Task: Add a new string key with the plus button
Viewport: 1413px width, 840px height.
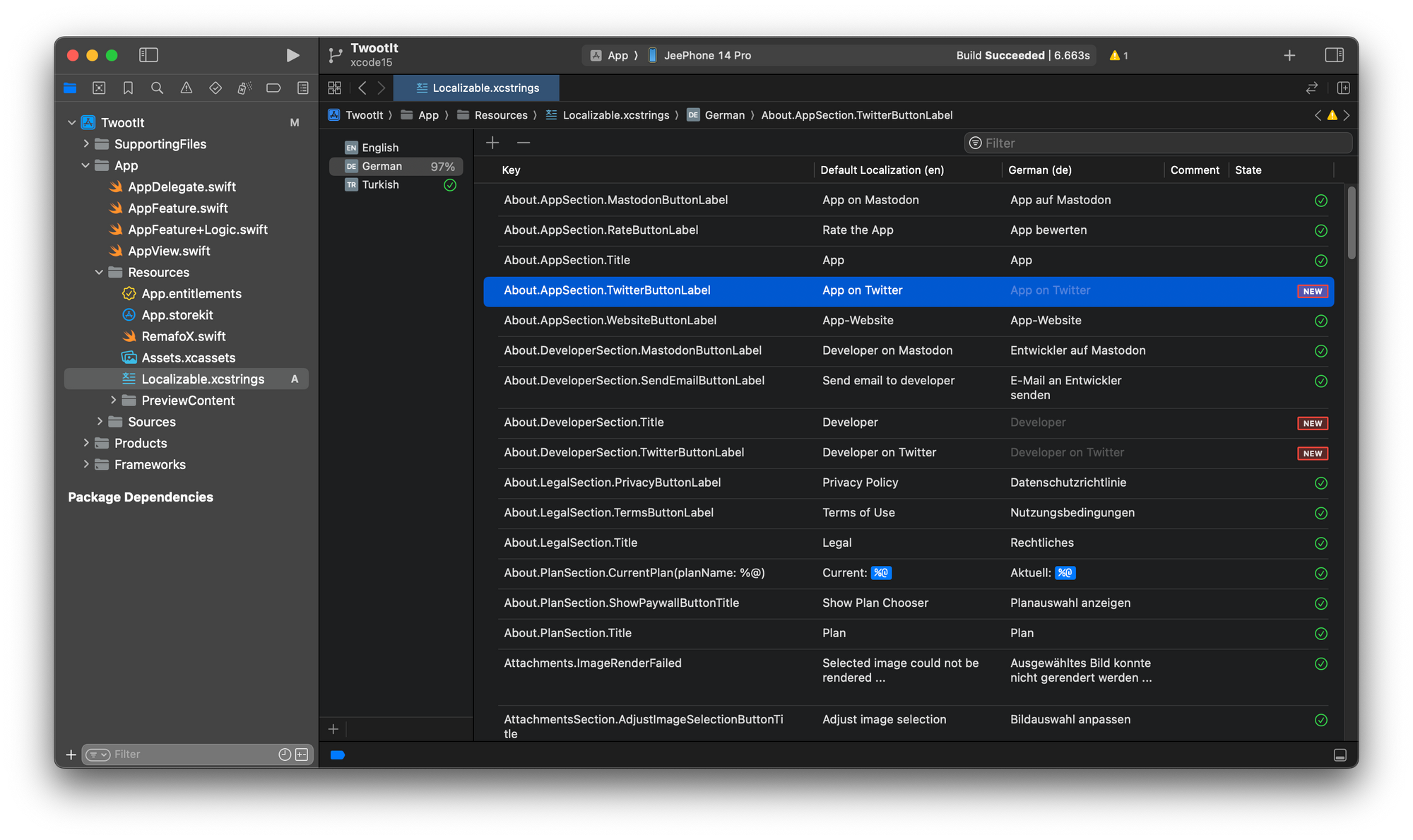Action: pyautogui.click(x=492, y=143)
